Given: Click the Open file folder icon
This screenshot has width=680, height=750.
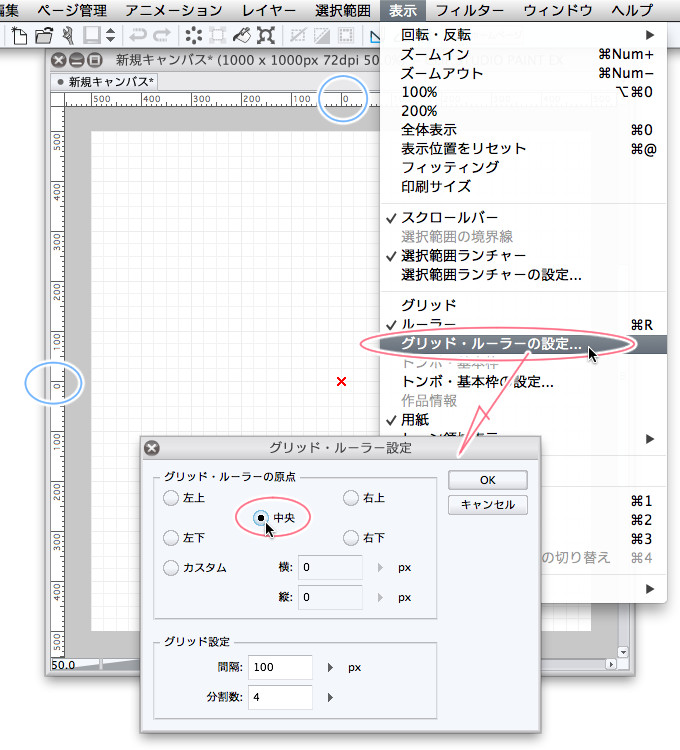Looking at the screenshot, I should coord(44,35).
